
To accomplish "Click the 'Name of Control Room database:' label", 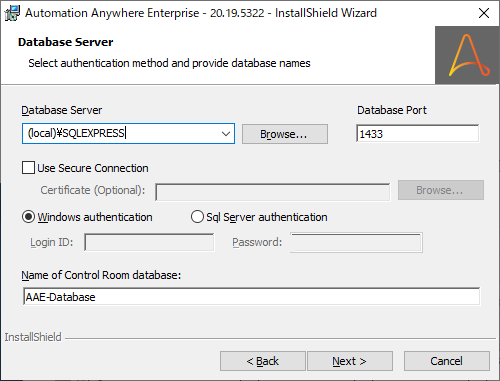I will click(101, 275).
